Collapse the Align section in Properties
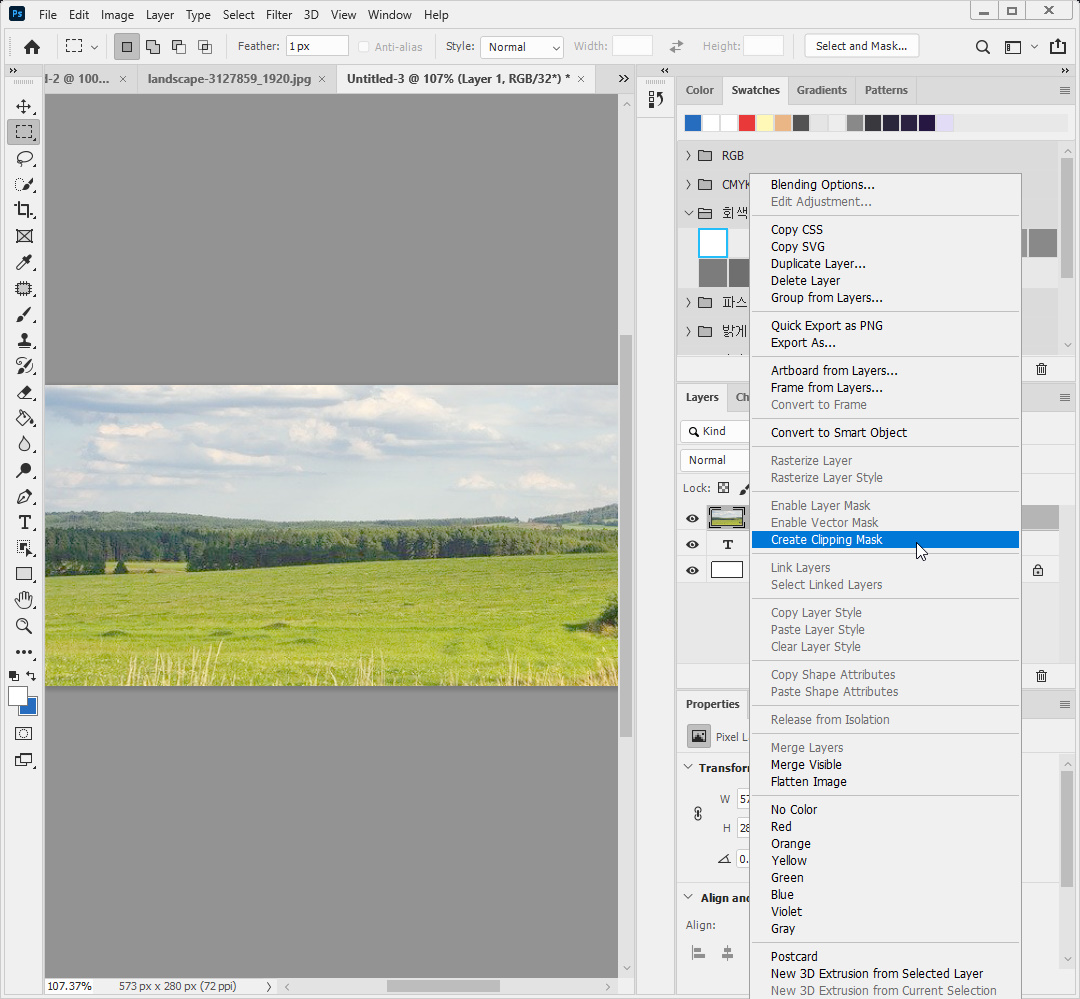 pyautogui.click(x=688, y=897)
